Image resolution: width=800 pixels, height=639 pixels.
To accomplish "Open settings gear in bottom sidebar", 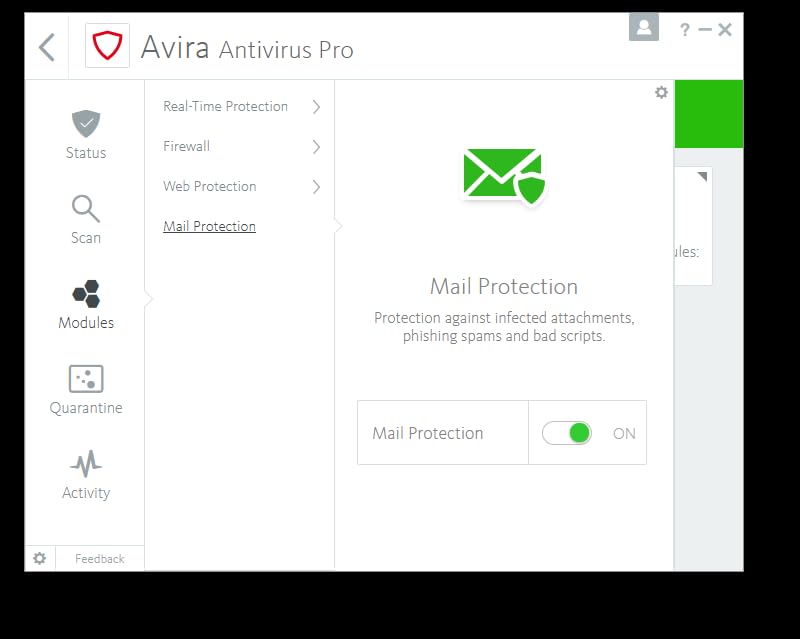I will coord(40,558).
